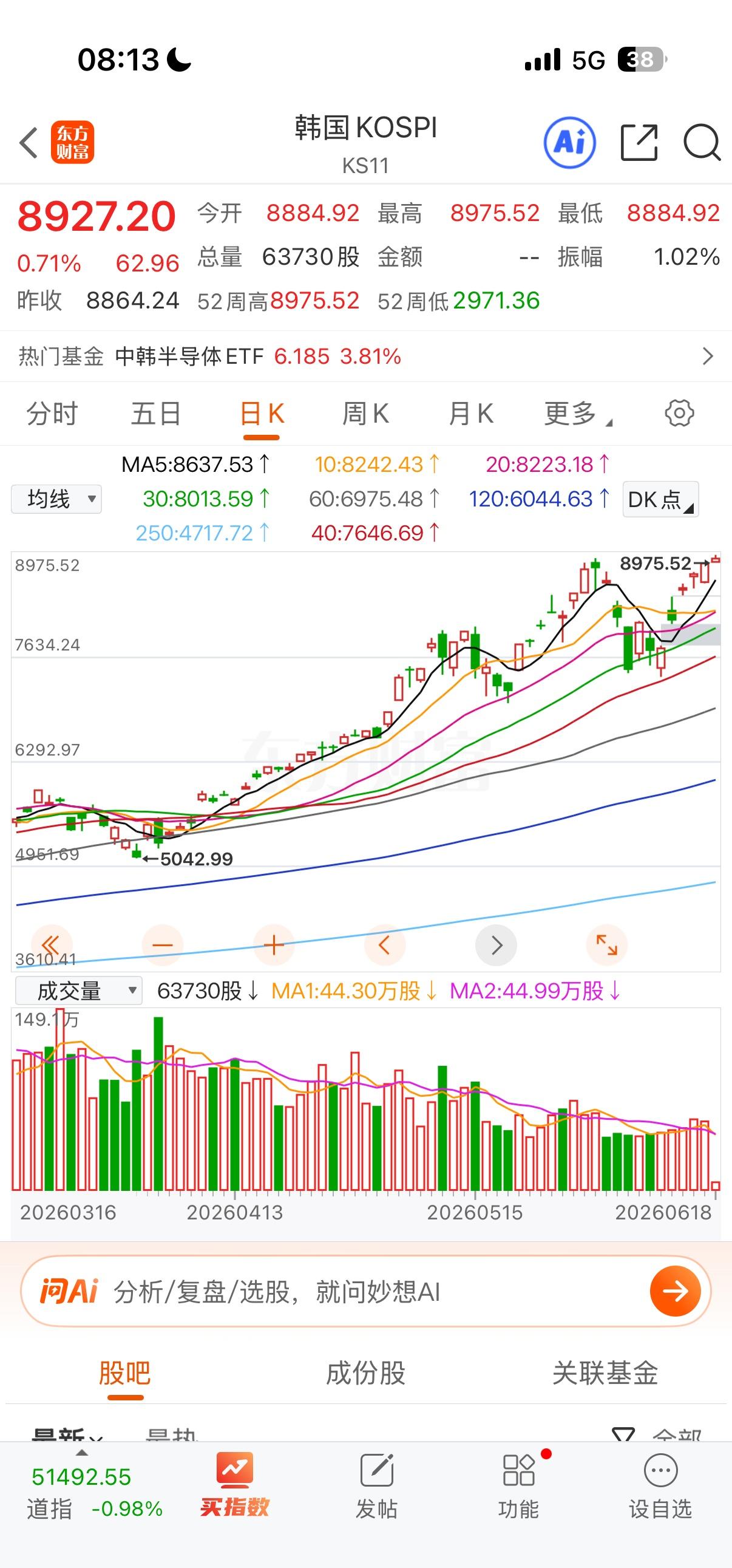
Task: Tap the back arrow icon
Action: 28,143
